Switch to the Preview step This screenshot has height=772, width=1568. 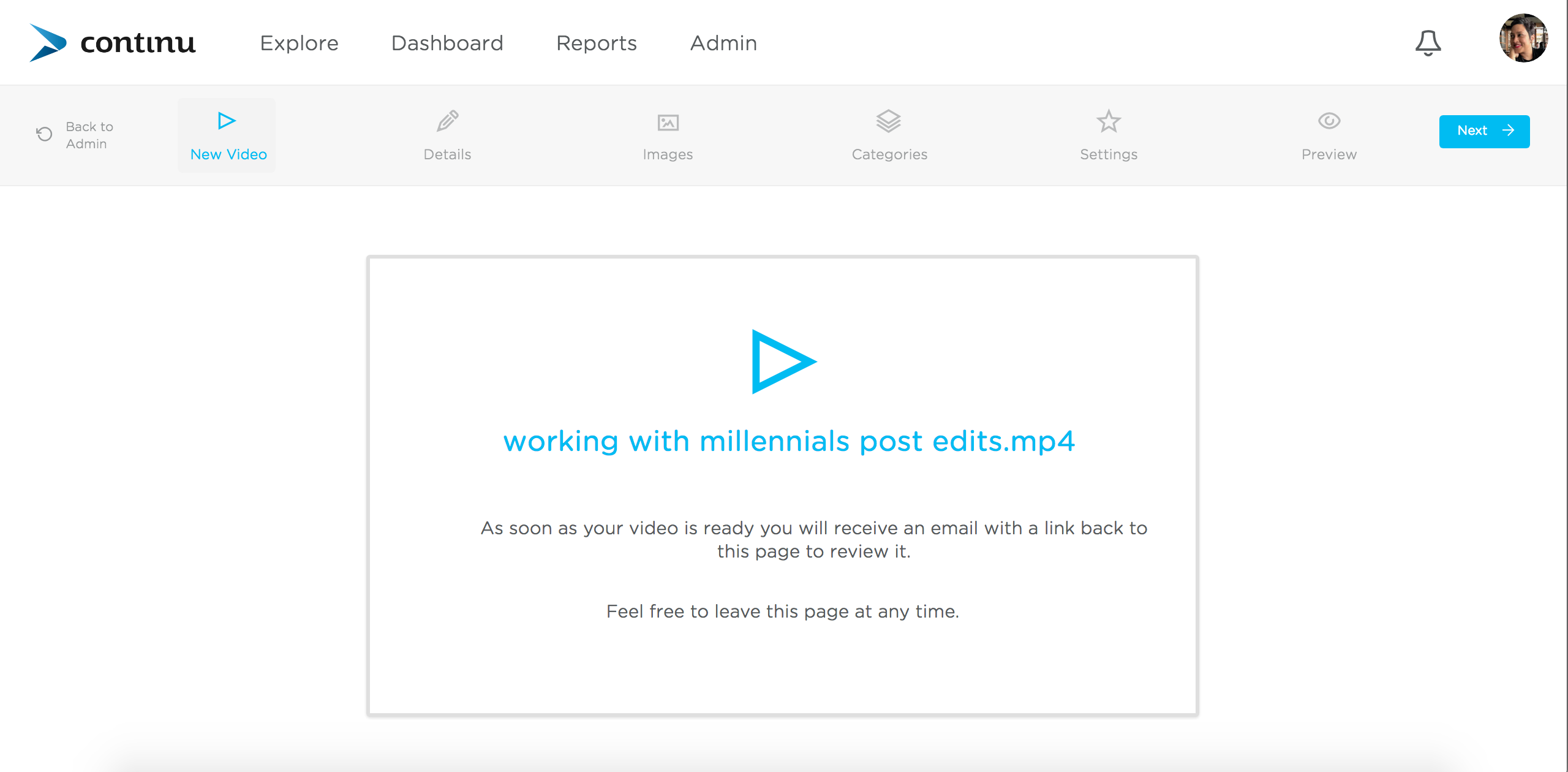(x=1329, y=136)
